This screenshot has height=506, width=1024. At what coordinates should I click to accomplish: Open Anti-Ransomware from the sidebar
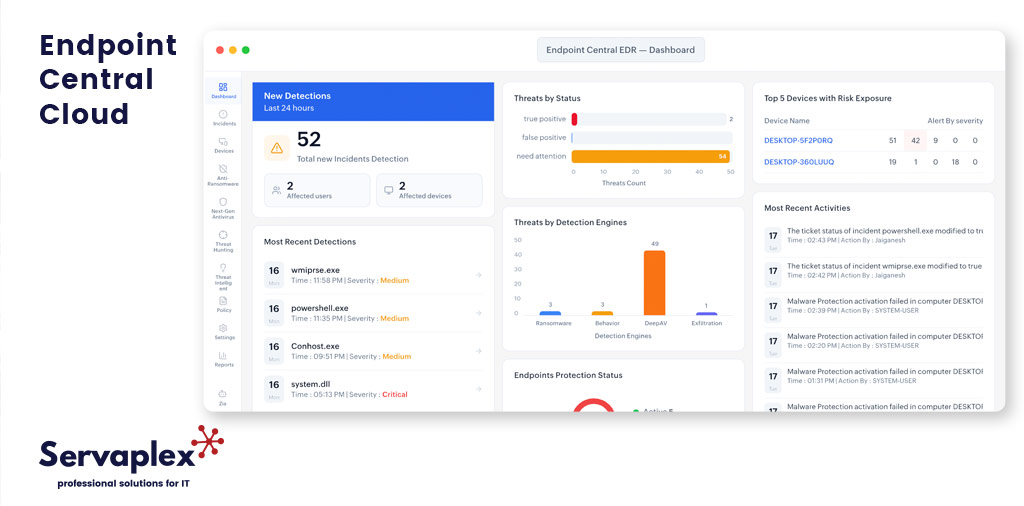(x=223, y=175)
